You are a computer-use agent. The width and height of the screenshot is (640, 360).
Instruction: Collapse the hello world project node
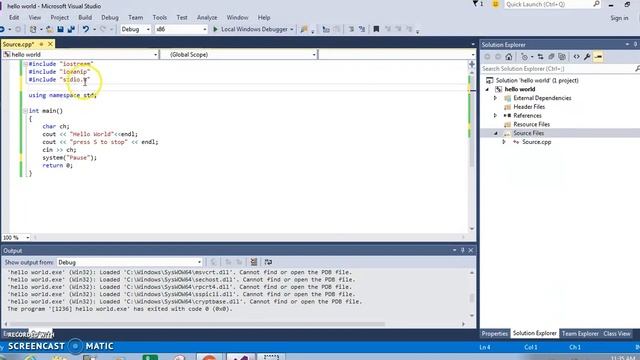coord(487,89)
